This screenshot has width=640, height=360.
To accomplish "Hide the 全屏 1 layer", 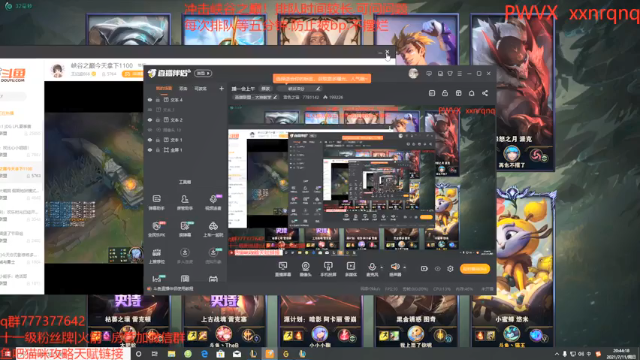I will click(150, 150).
